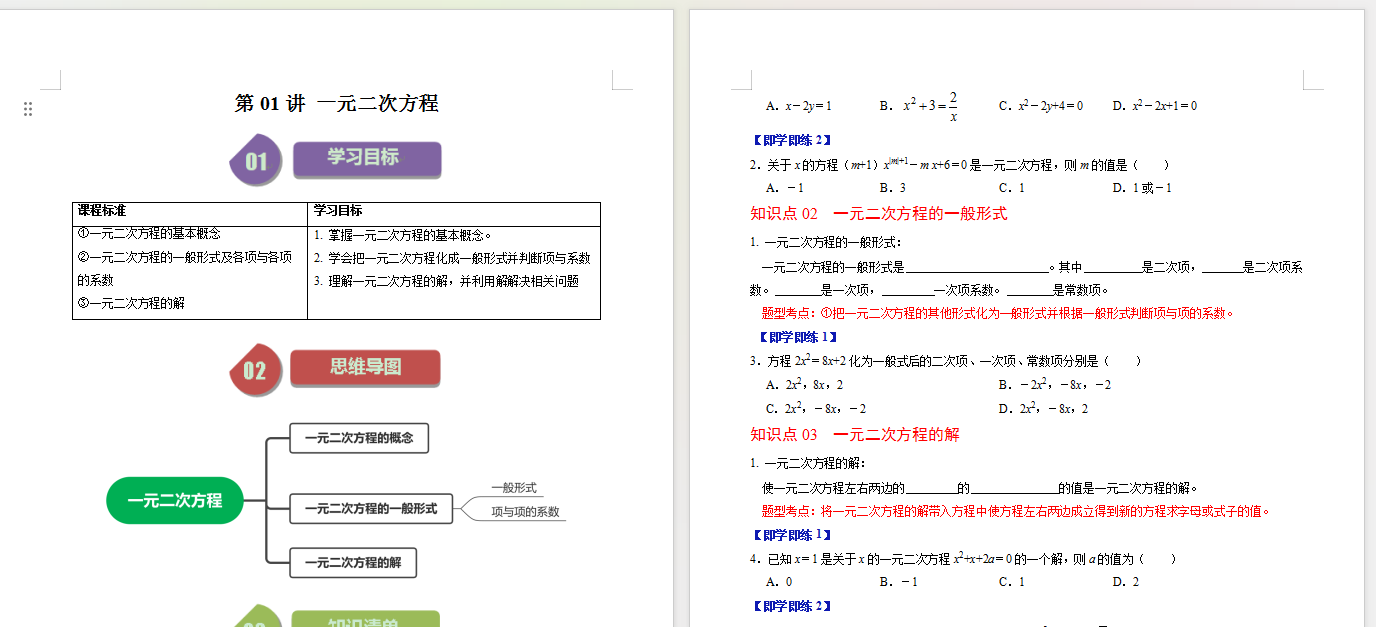This screenshot has width=1376, height=627.
Task: Click the mind map leaf "项与项的系数"
Action: coord(525,512)
